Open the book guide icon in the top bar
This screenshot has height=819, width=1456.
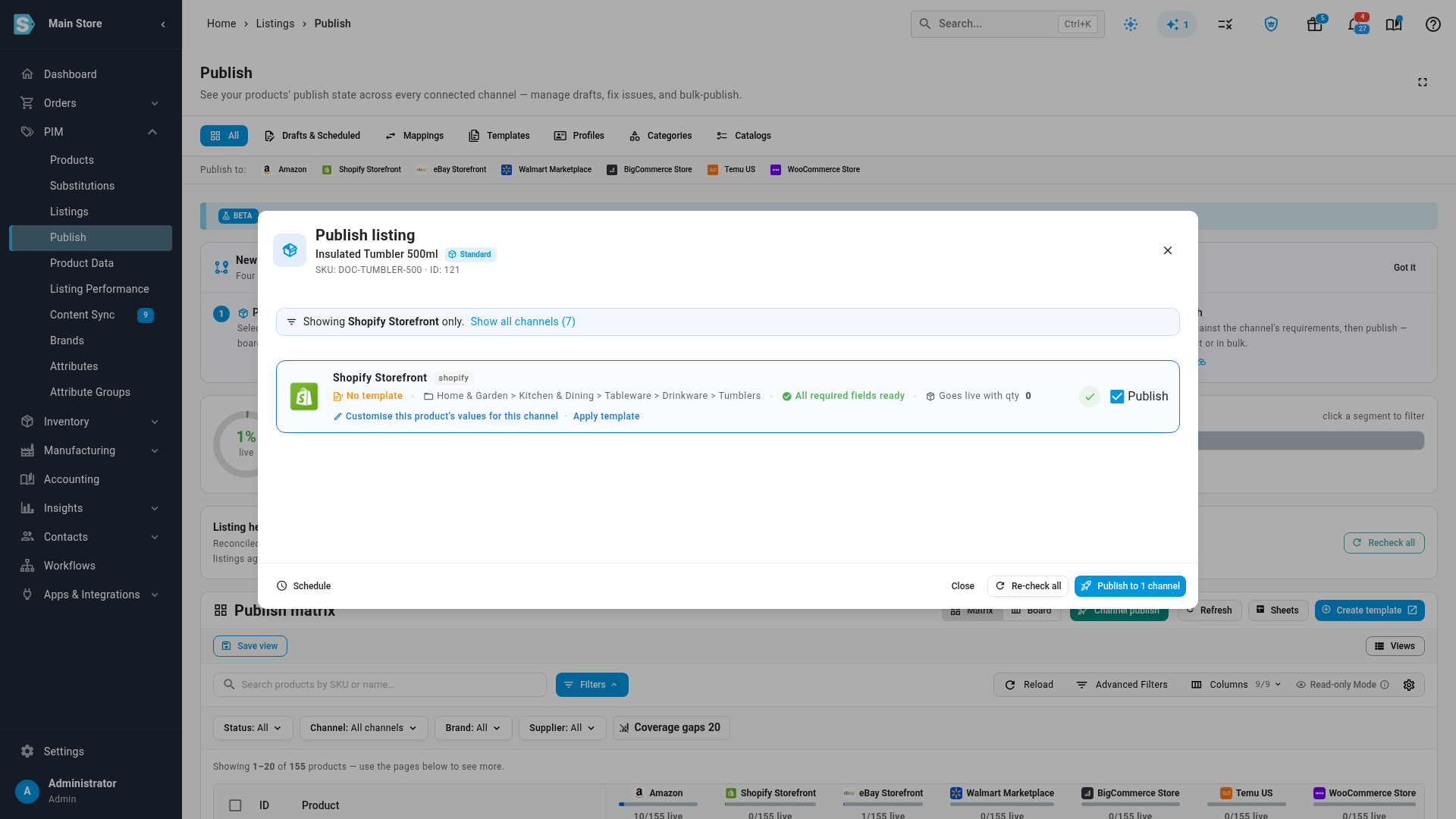coord(1394,24)
